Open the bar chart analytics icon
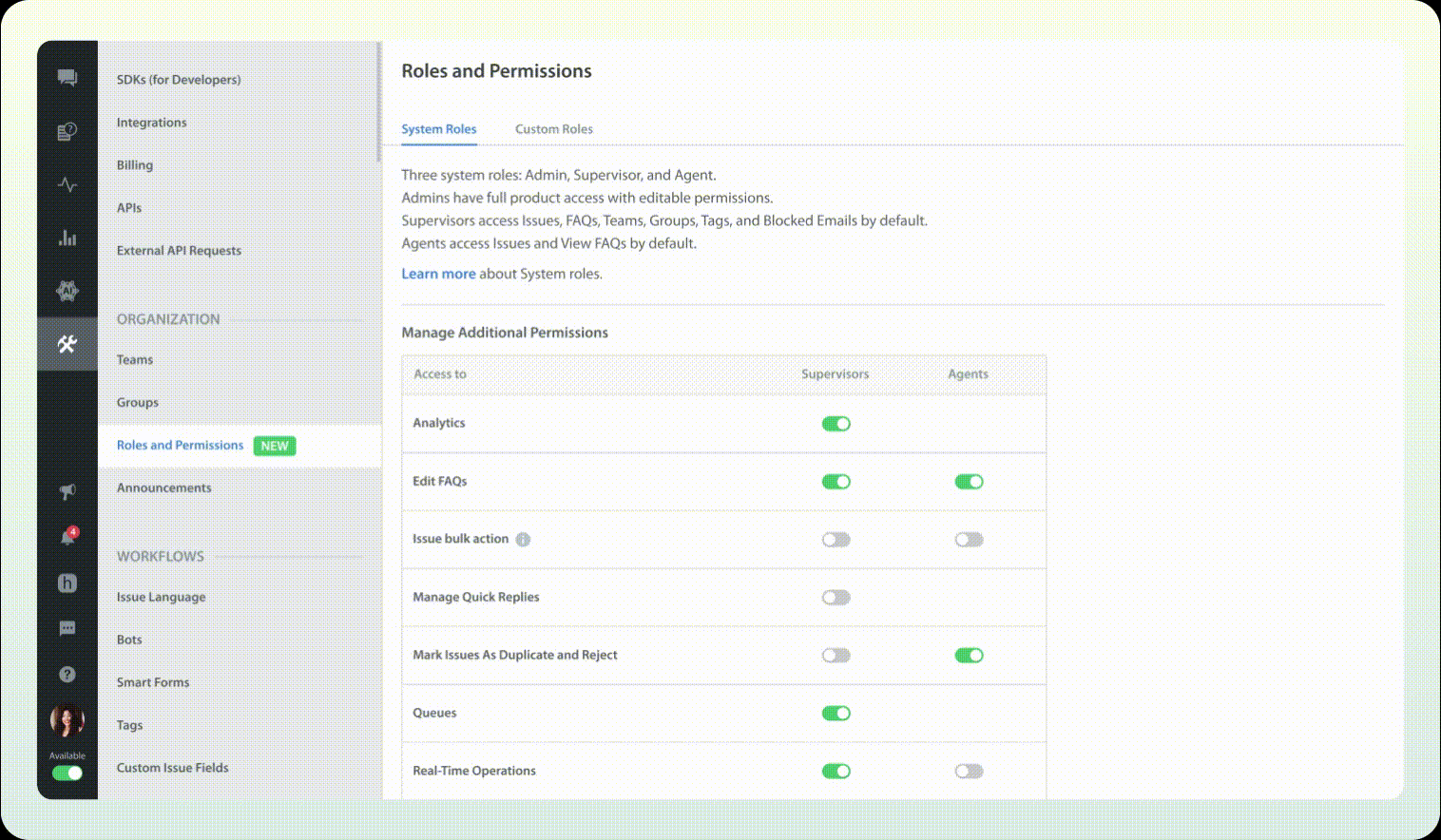 (67, 238)
